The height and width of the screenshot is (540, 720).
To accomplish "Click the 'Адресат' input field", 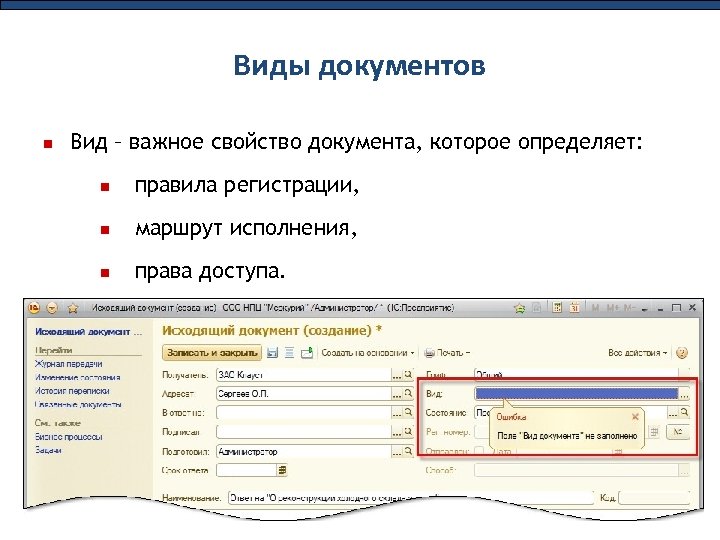I will coord(303,394).
